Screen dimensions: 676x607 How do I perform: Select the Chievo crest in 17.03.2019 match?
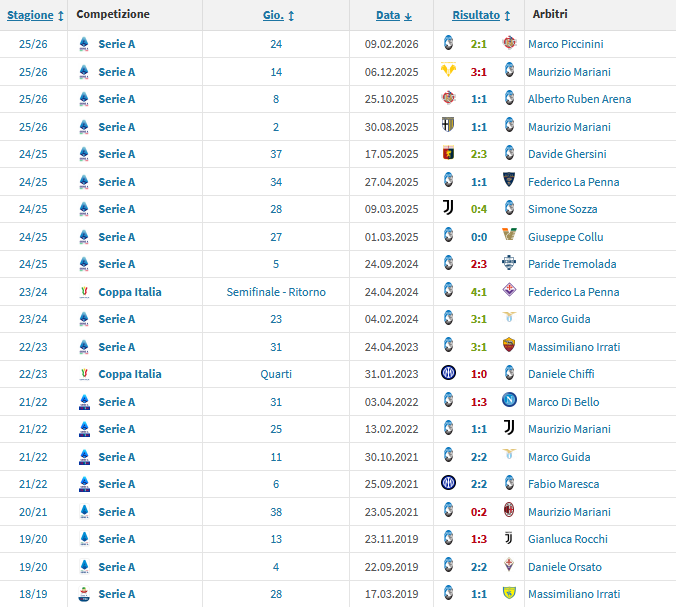click(x=509, y=594)
